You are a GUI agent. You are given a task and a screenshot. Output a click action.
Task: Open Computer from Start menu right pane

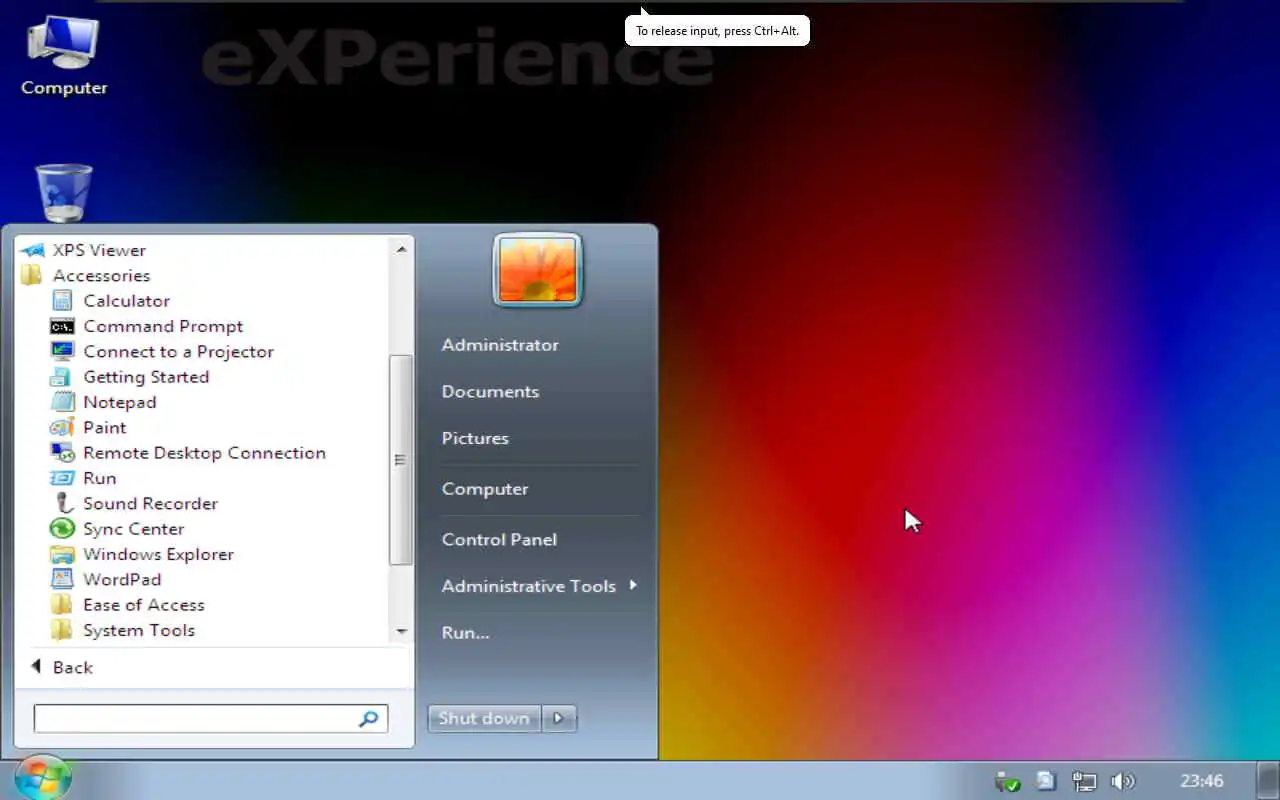pyautogui.click(x=485, y=489)
